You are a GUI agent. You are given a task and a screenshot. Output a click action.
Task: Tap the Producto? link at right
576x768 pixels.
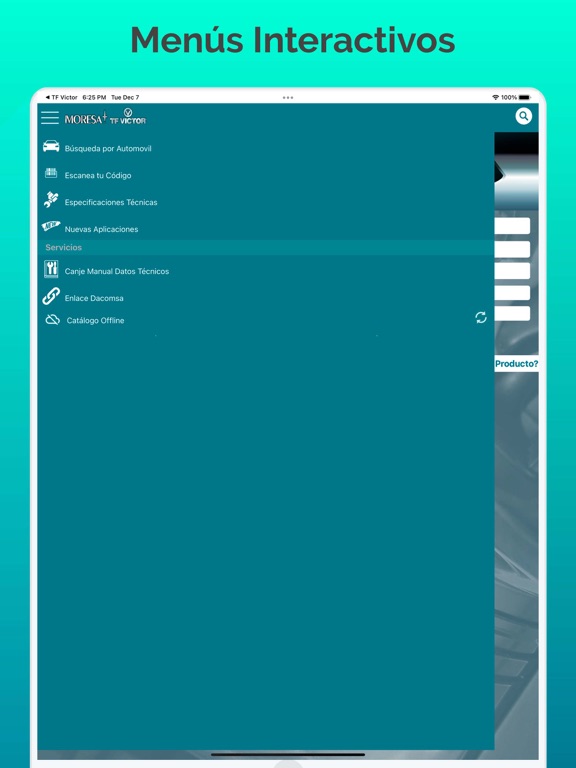(x=516, y=363)
